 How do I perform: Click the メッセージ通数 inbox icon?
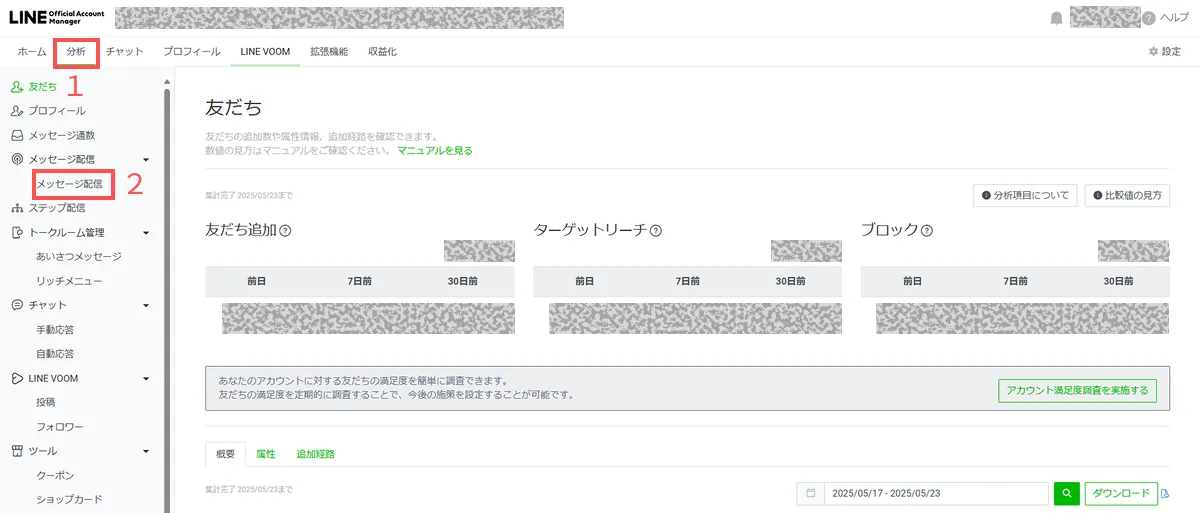[x=17, y=135]
